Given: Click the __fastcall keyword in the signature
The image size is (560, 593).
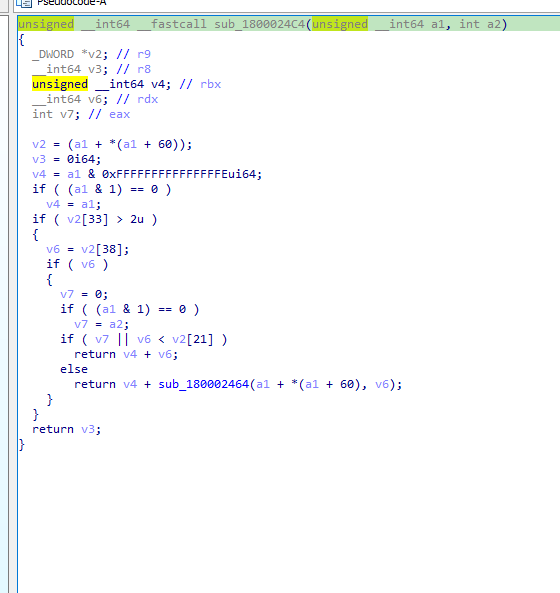Looking at the screenshot, I should click(x=172, y=24).
